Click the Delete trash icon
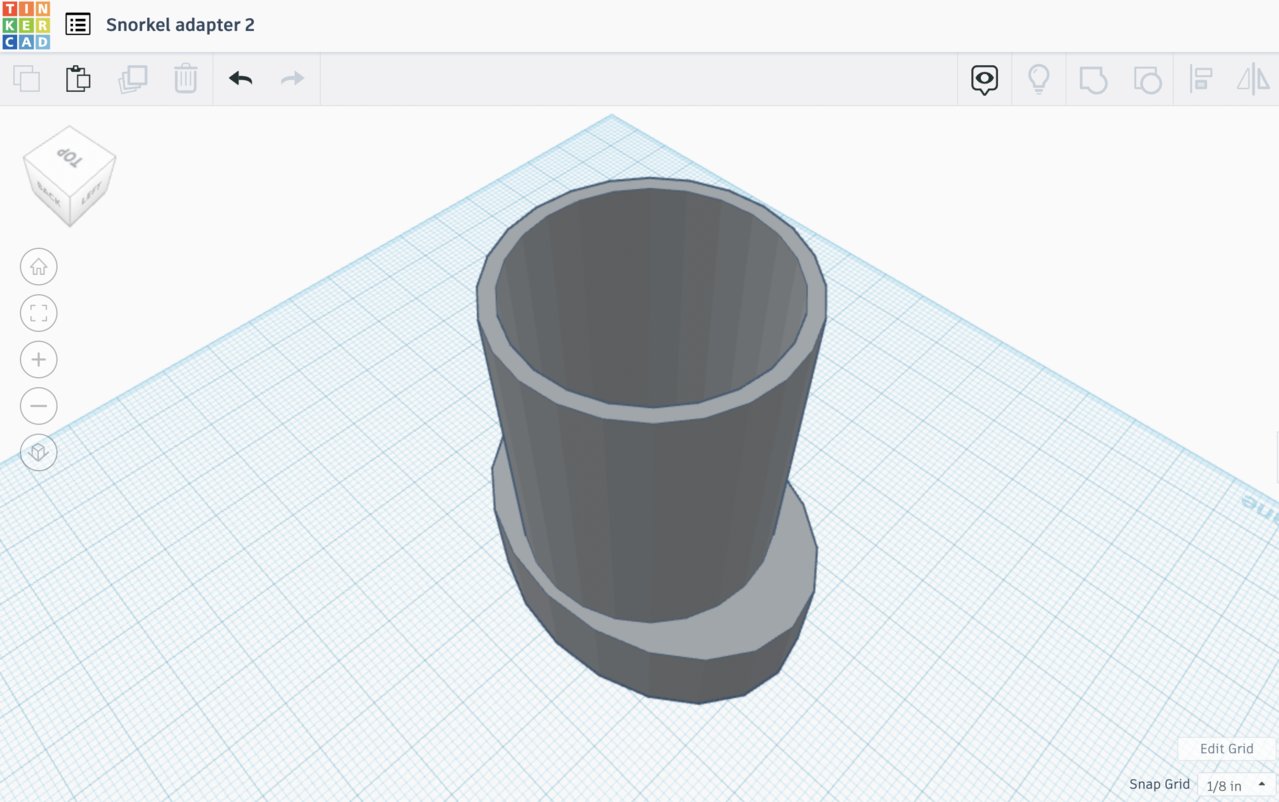Screen dimensions: 1279x802 click(x=185, y=79)
